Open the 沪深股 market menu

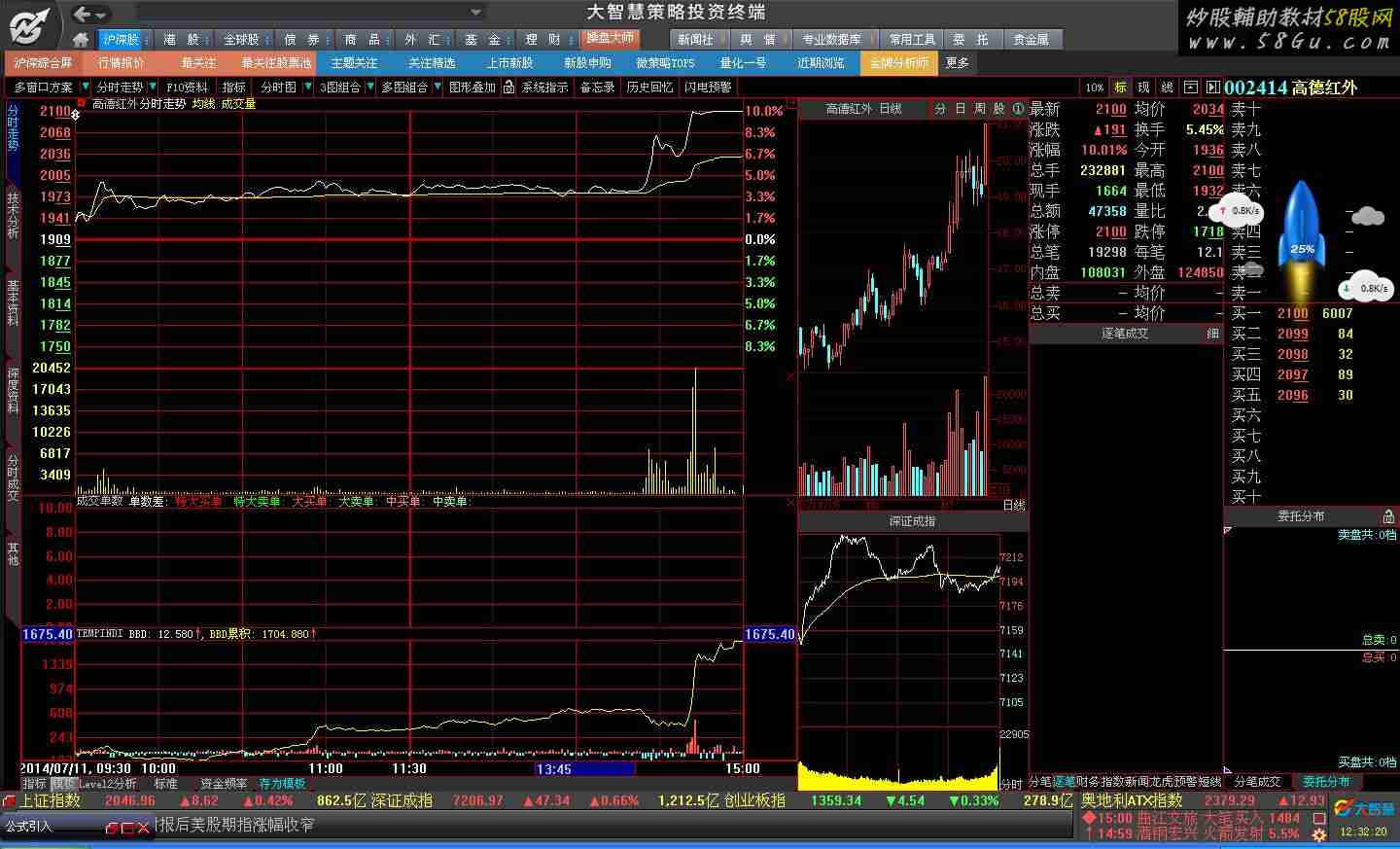pos(122,40)
